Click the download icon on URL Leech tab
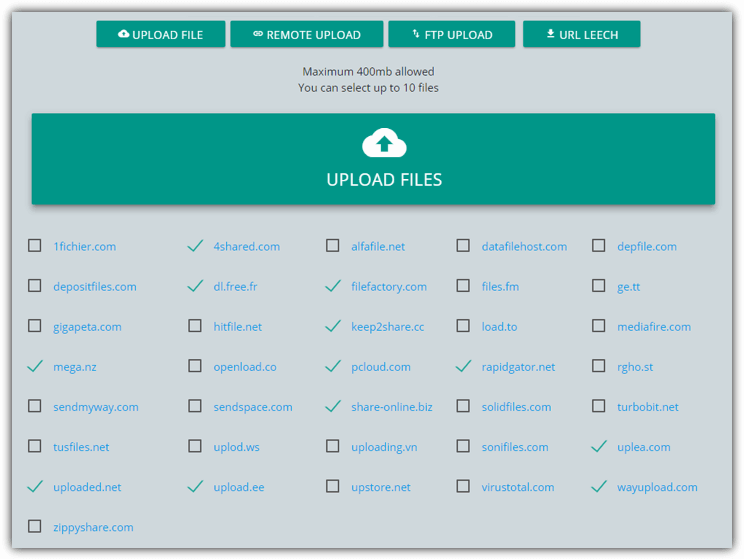Image resolution: width=744 pixels, height=559 pixels. coord(550,34)
